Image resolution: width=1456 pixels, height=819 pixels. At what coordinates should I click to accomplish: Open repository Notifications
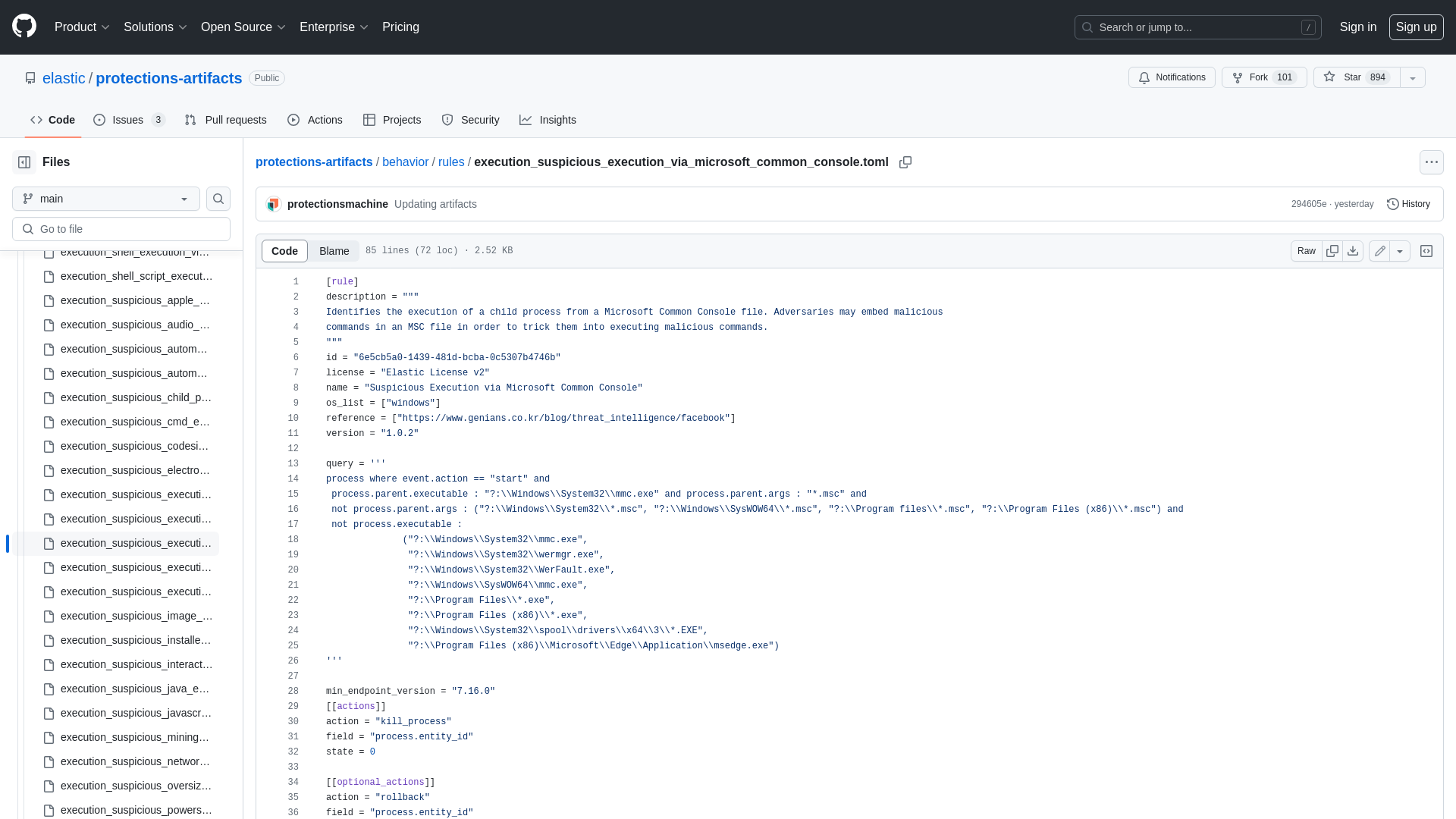1172,77
